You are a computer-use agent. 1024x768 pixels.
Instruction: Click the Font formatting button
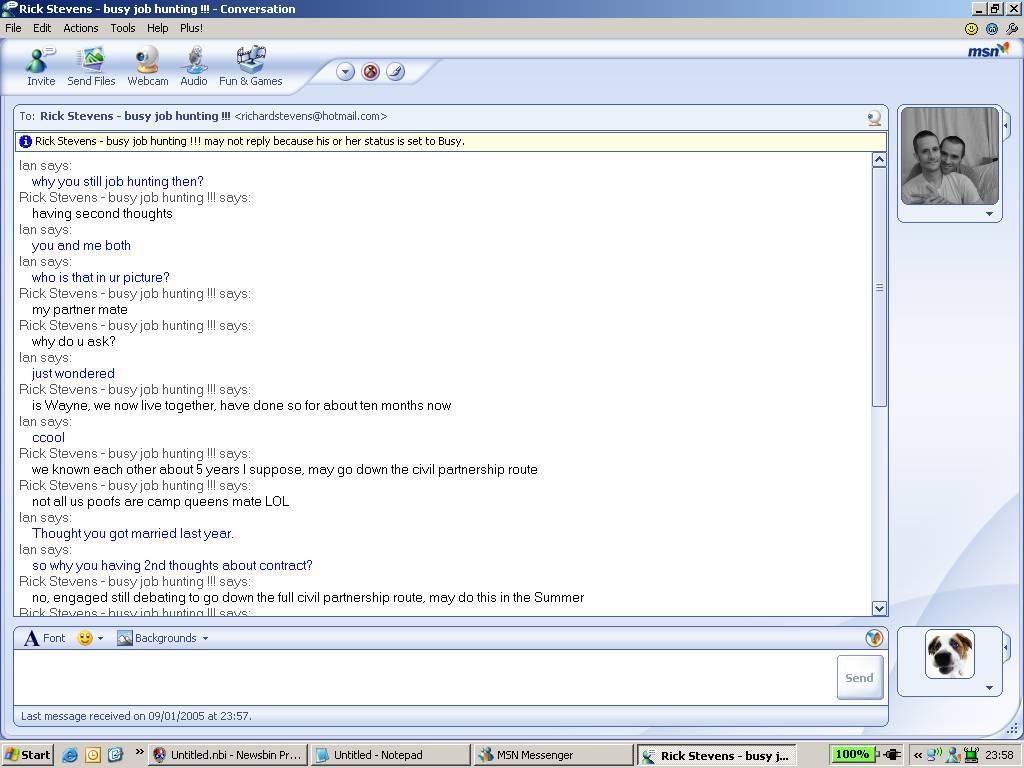[45, 638]
